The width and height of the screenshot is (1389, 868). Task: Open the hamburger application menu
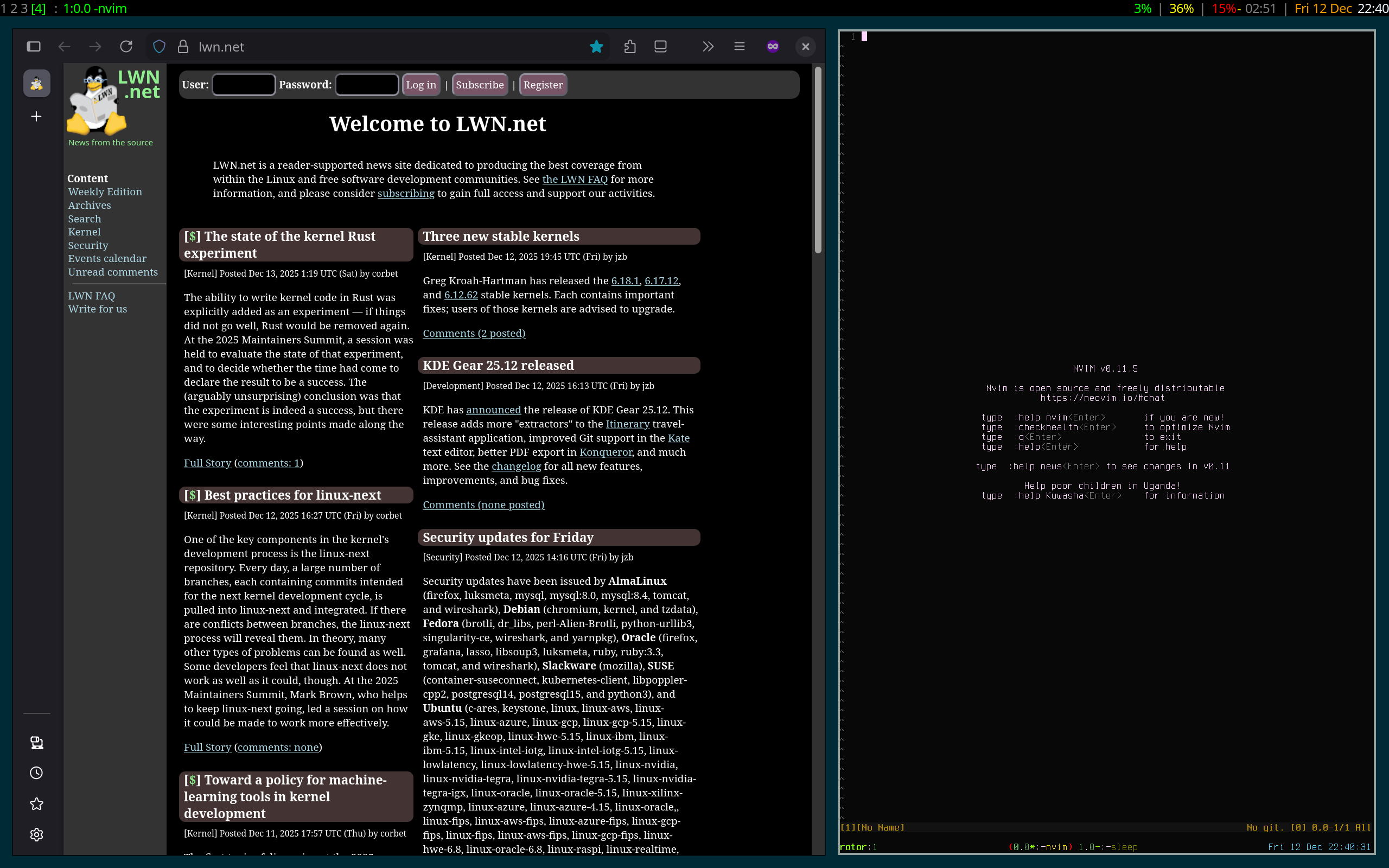[740, 47]
